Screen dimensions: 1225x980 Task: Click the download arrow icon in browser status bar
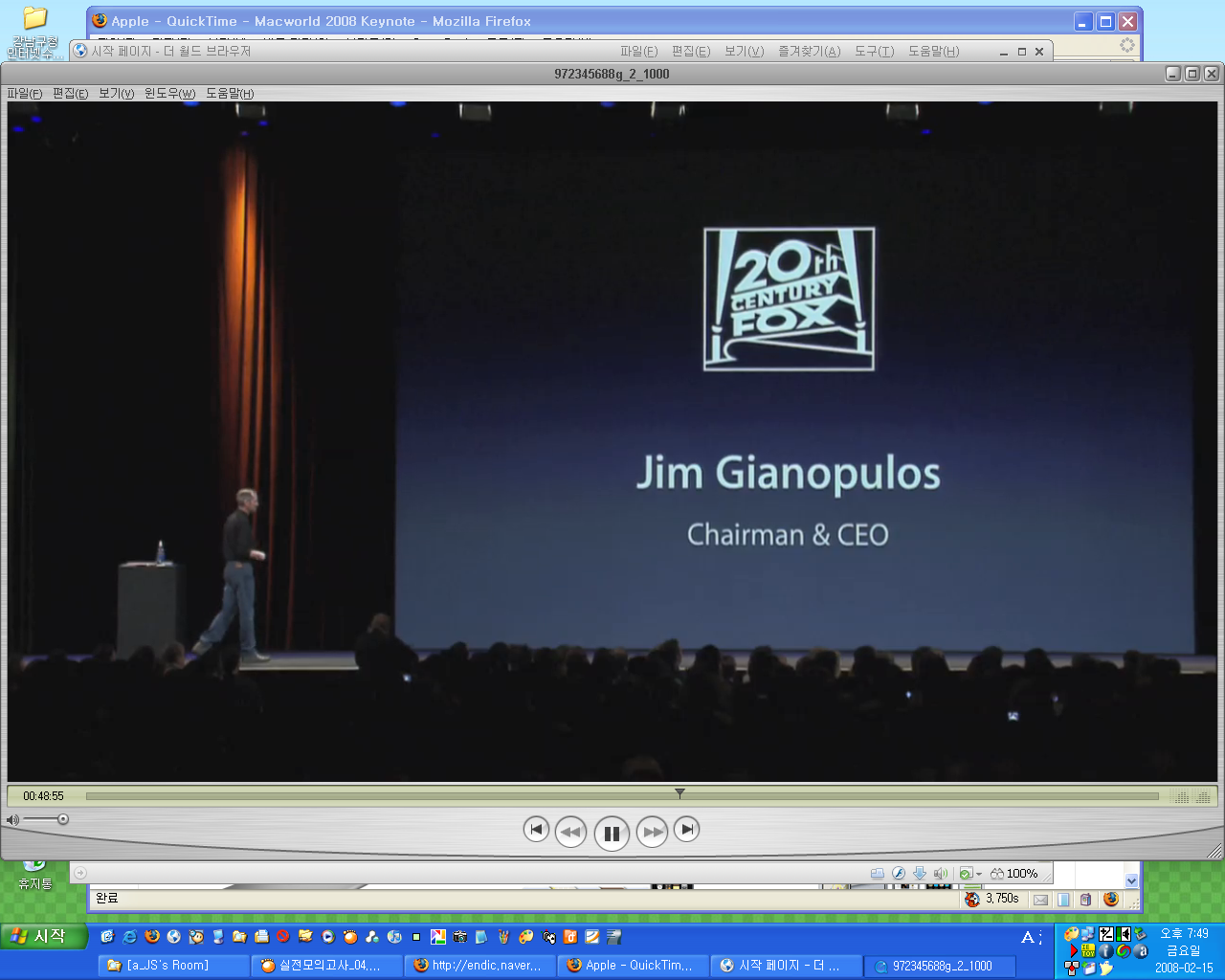click(920, 873)
